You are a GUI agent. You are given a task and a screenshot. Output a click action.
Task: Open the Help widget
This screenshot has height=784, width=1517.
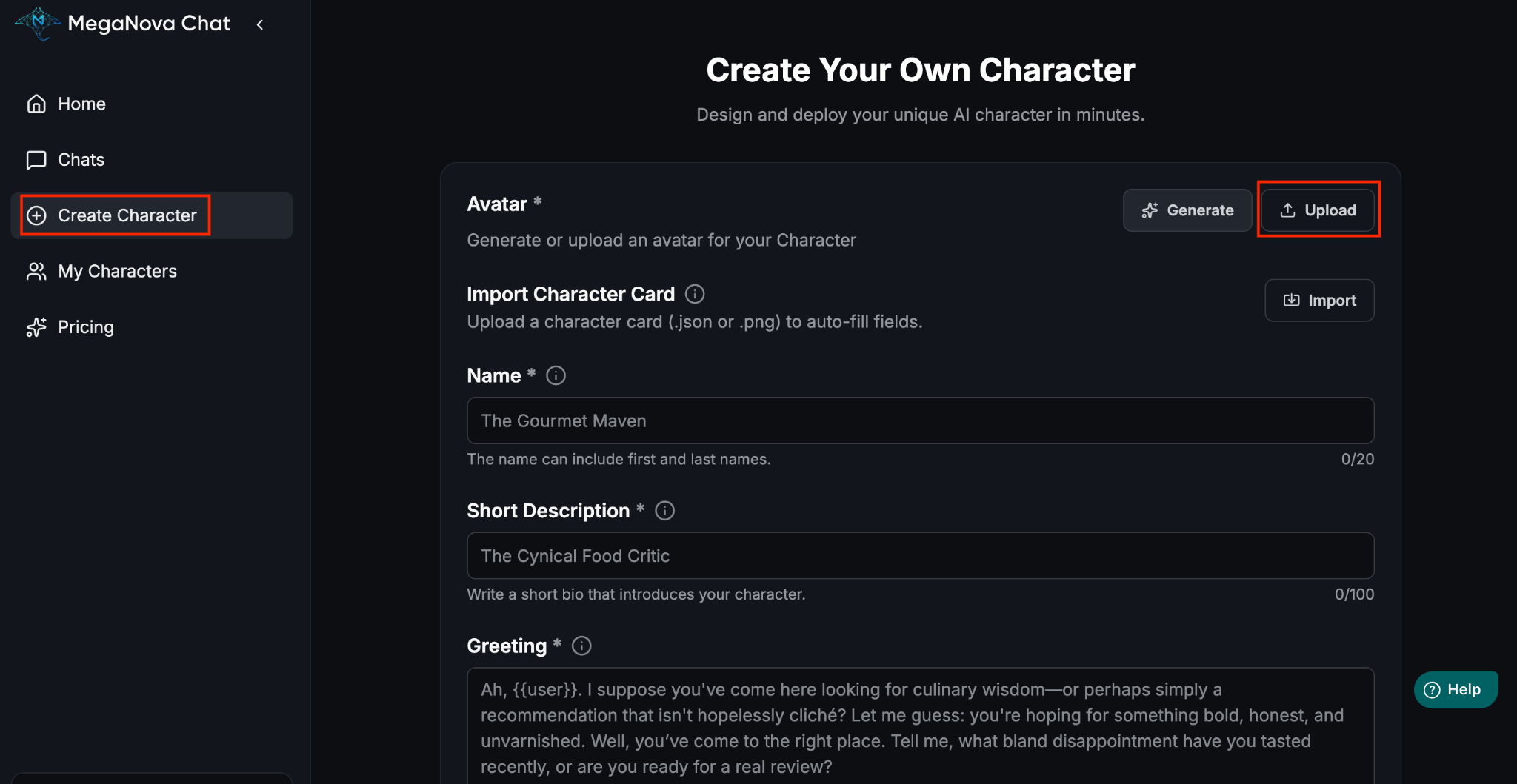pyautogui.click(x=1455, y=690)
